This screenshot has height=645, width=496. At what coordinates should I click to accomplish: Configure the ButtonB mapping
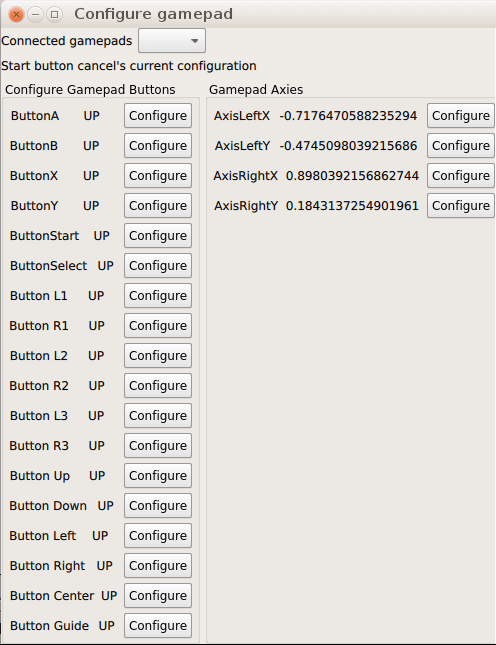[158, 146]
